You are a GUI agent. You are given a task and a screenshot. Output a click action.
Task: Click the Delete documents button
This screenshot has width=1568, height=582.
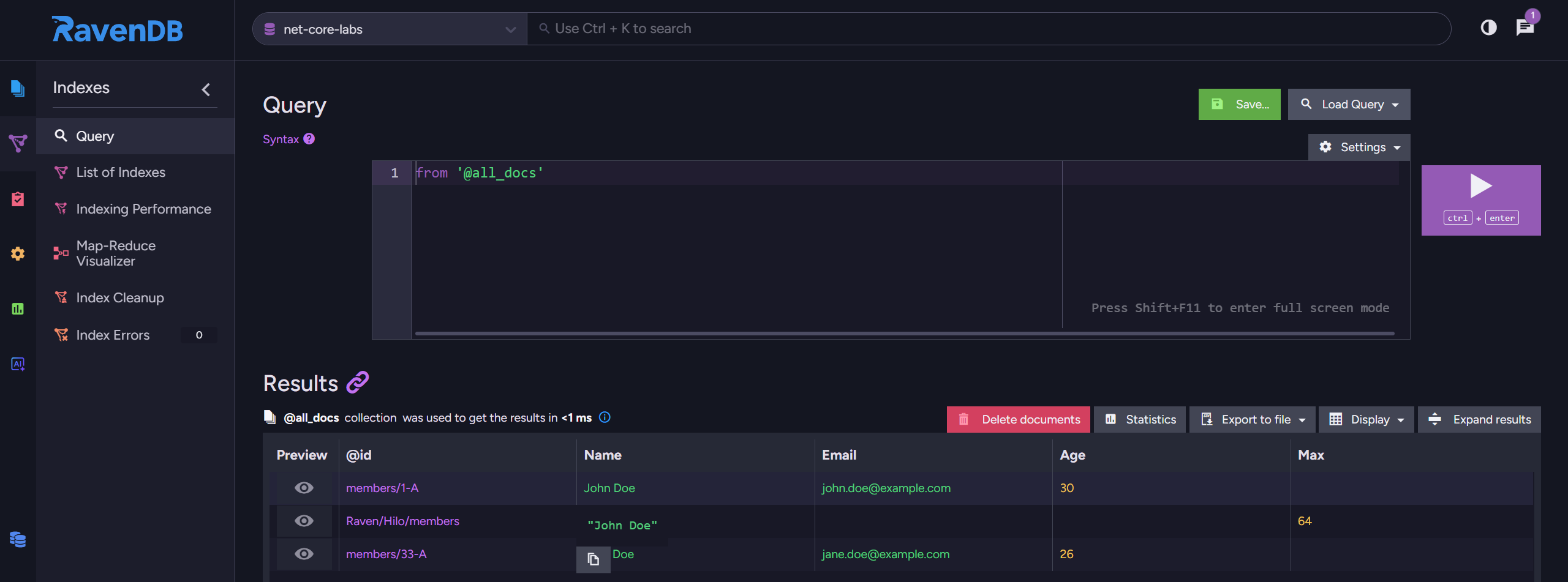pyautogui.click(x=1018, y=420)
